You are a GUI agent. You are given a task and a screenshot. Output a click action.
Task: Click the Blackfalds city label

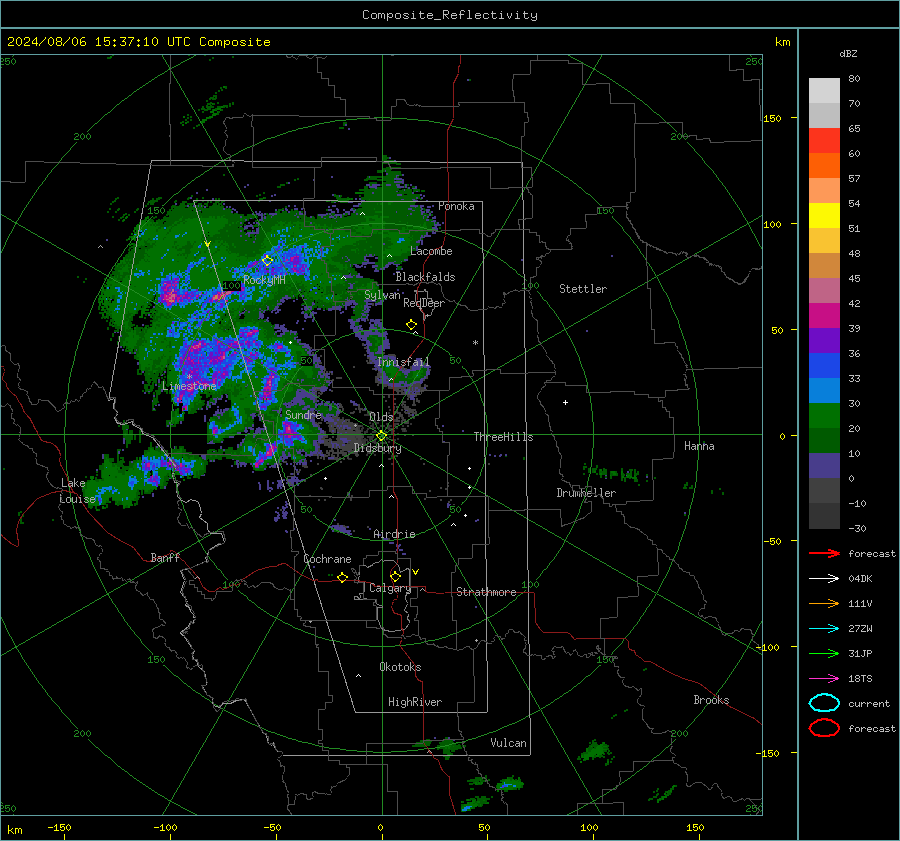425,277
